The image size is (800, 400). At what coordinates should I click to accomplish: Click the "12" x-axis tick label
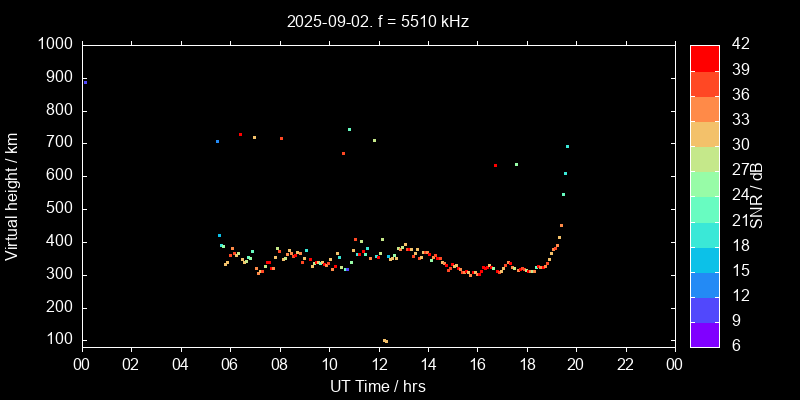(x=378, y=364)
